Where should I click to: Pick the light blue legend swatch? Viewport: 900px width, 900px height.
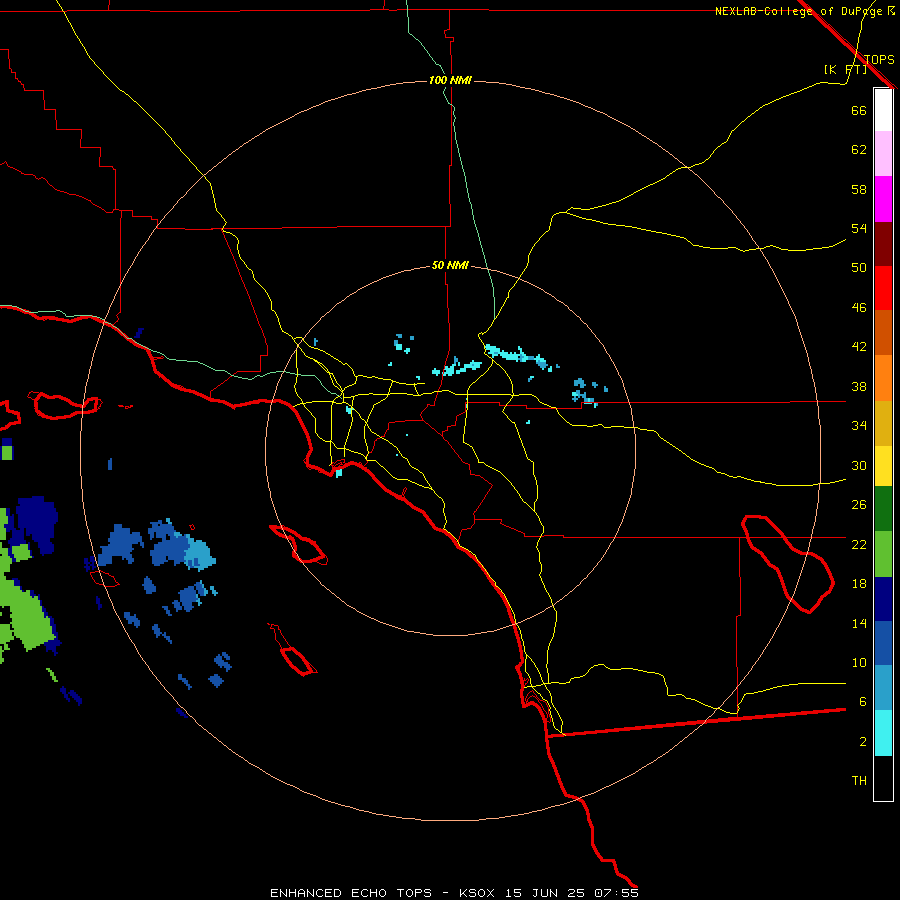(x=883, y=688)
